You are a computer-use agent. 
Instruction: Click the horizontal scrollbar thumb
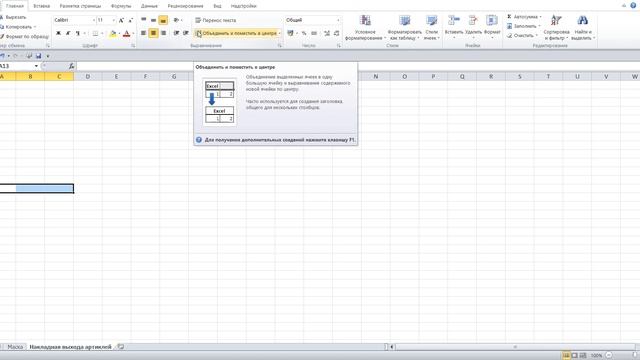coord(514,347)
